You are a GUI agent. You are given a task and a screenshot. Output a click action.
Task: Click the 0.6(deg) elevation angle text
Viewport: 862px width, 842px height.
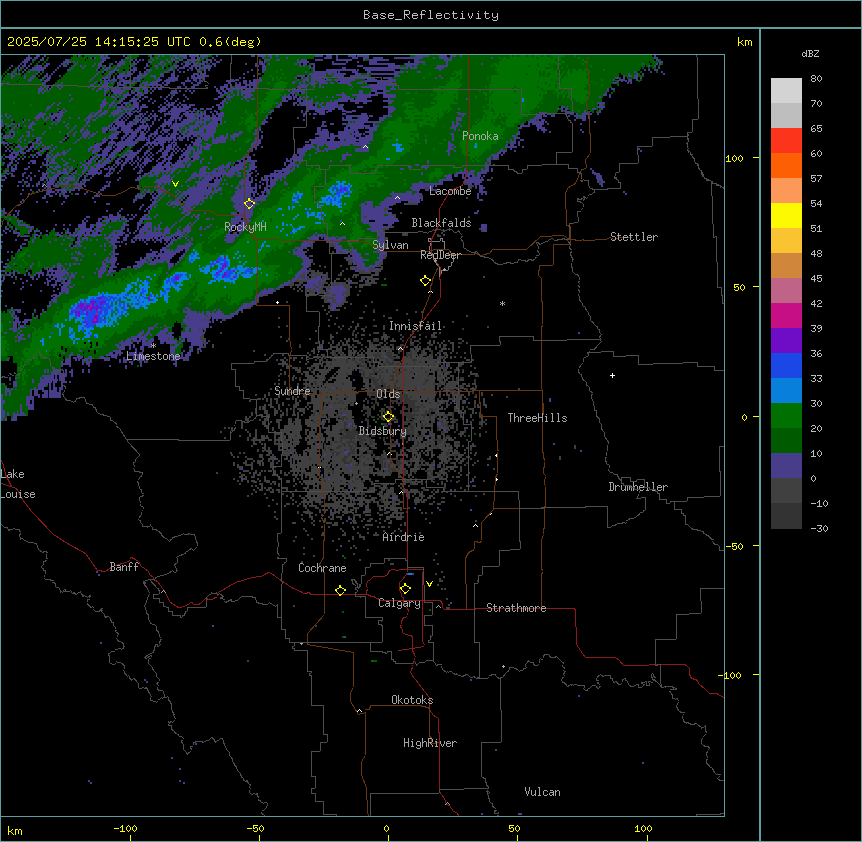230,42
